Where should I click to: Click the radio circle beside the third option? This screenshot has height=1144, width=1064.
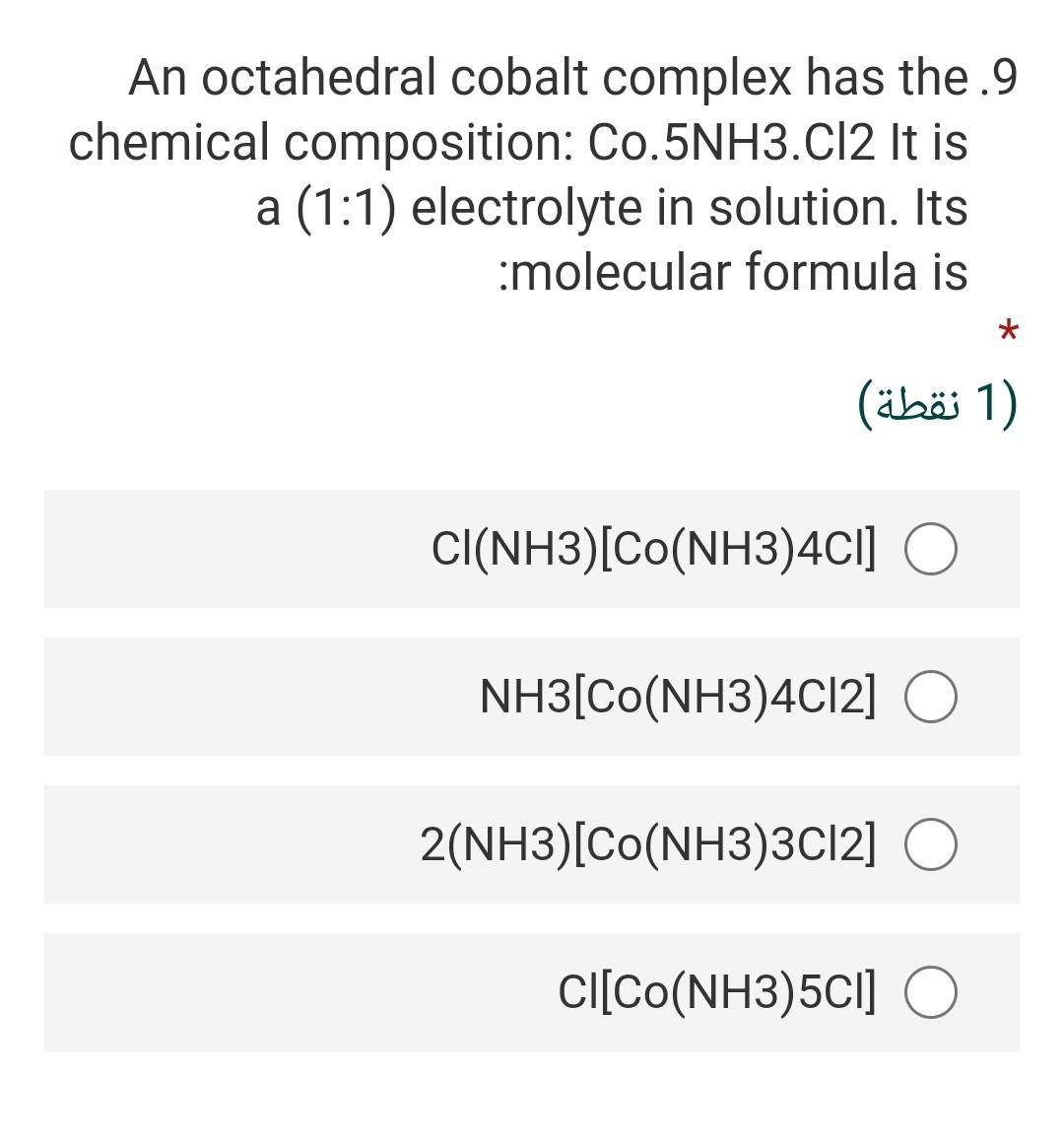[930, 843]
